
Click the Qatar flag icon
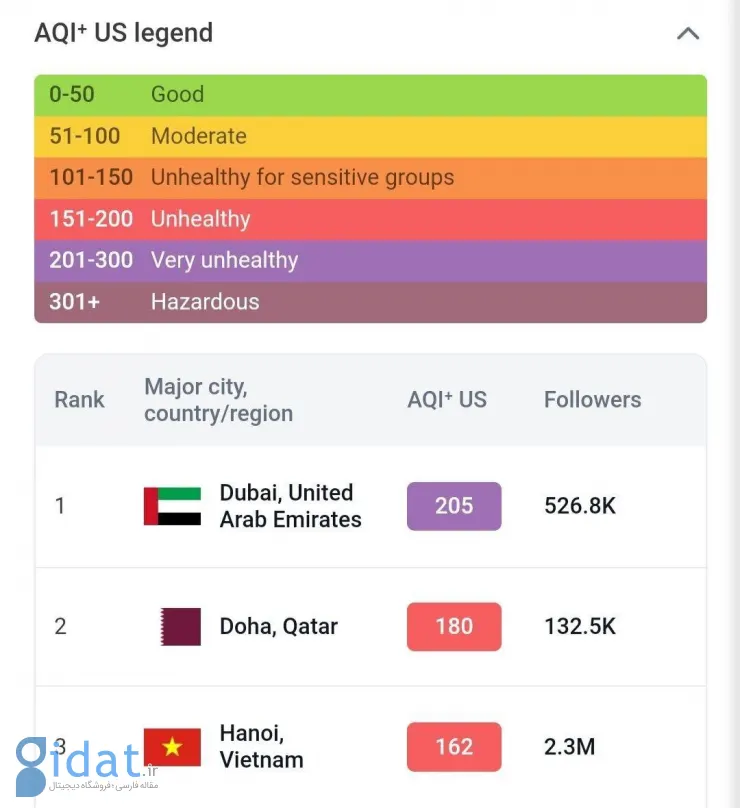click(180, 627)
